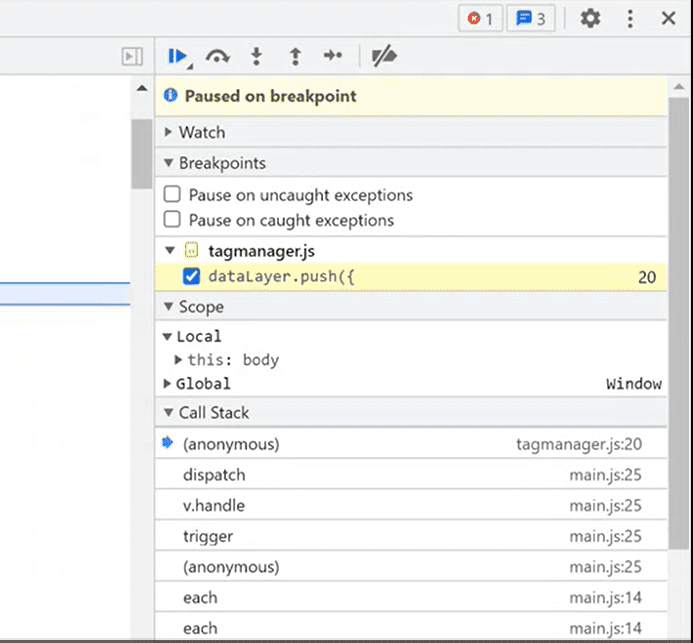This screenshot has width=693, height=643.
Task: Uncheck the dataLayer.push breakpoint
Action: [x=192, y=276]
